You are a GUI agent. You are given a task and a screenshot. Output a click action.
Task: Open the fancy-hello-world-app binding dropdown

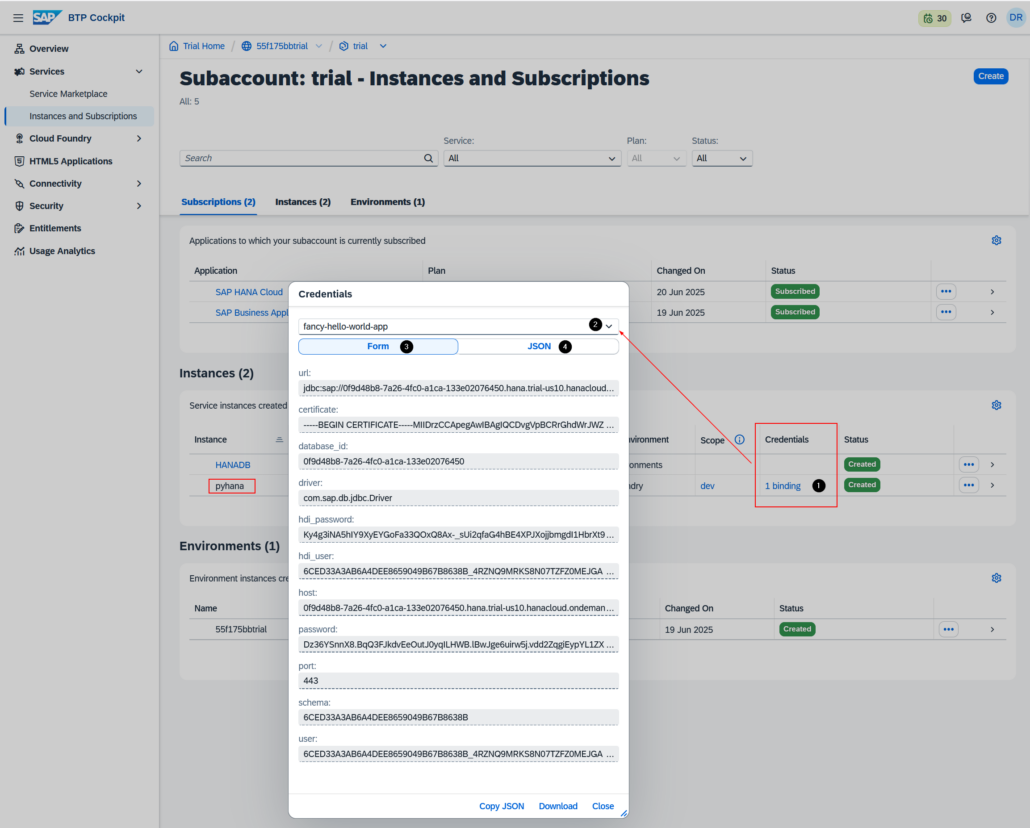[x=459, y=326]
